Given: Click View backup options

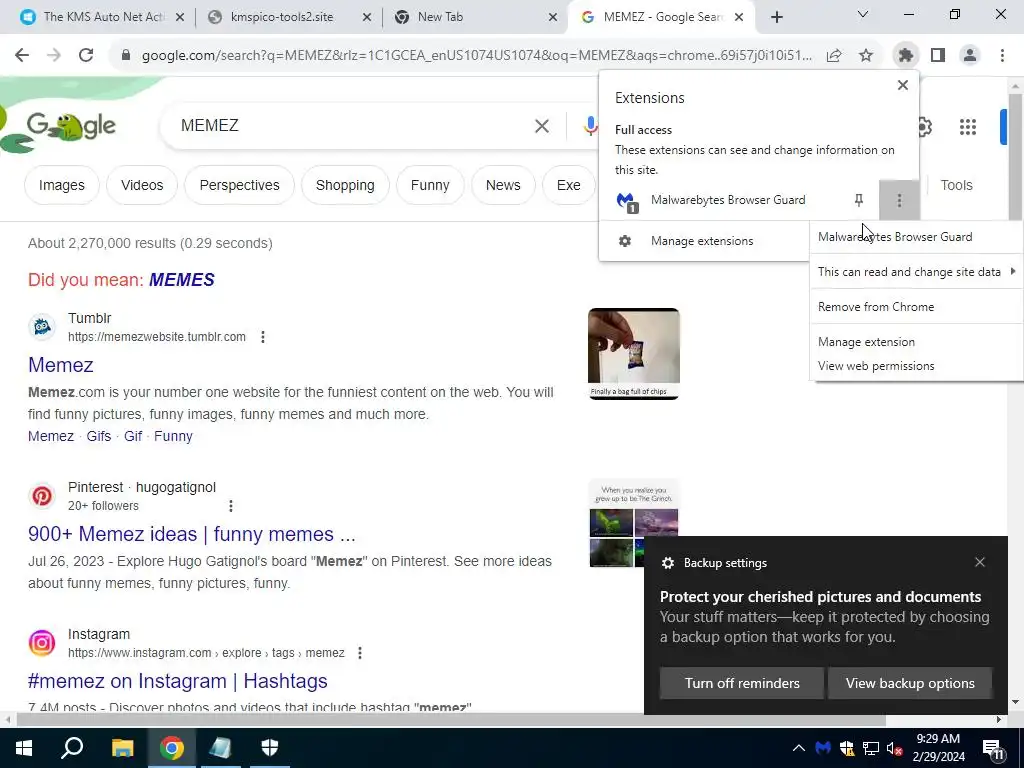Looking at the screenshot, I should (x=910, y=684).
